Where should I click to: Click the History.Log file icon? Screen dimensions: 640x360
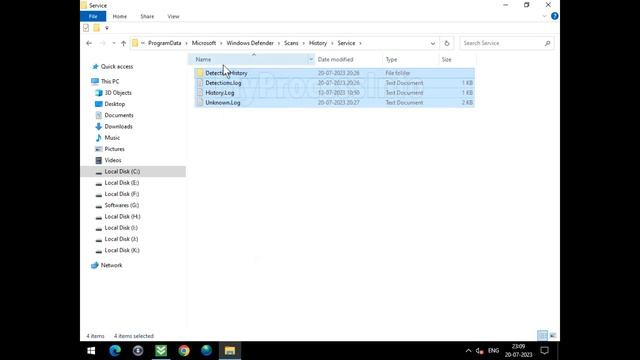200,93
